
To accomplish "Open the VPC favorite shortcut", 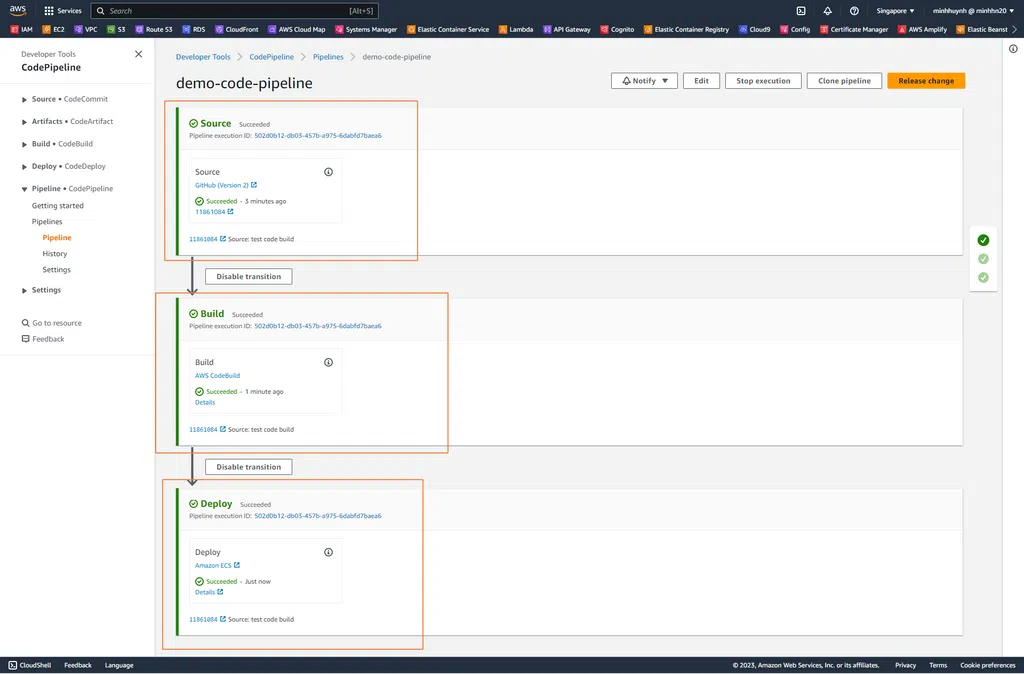I will (86, 29).
